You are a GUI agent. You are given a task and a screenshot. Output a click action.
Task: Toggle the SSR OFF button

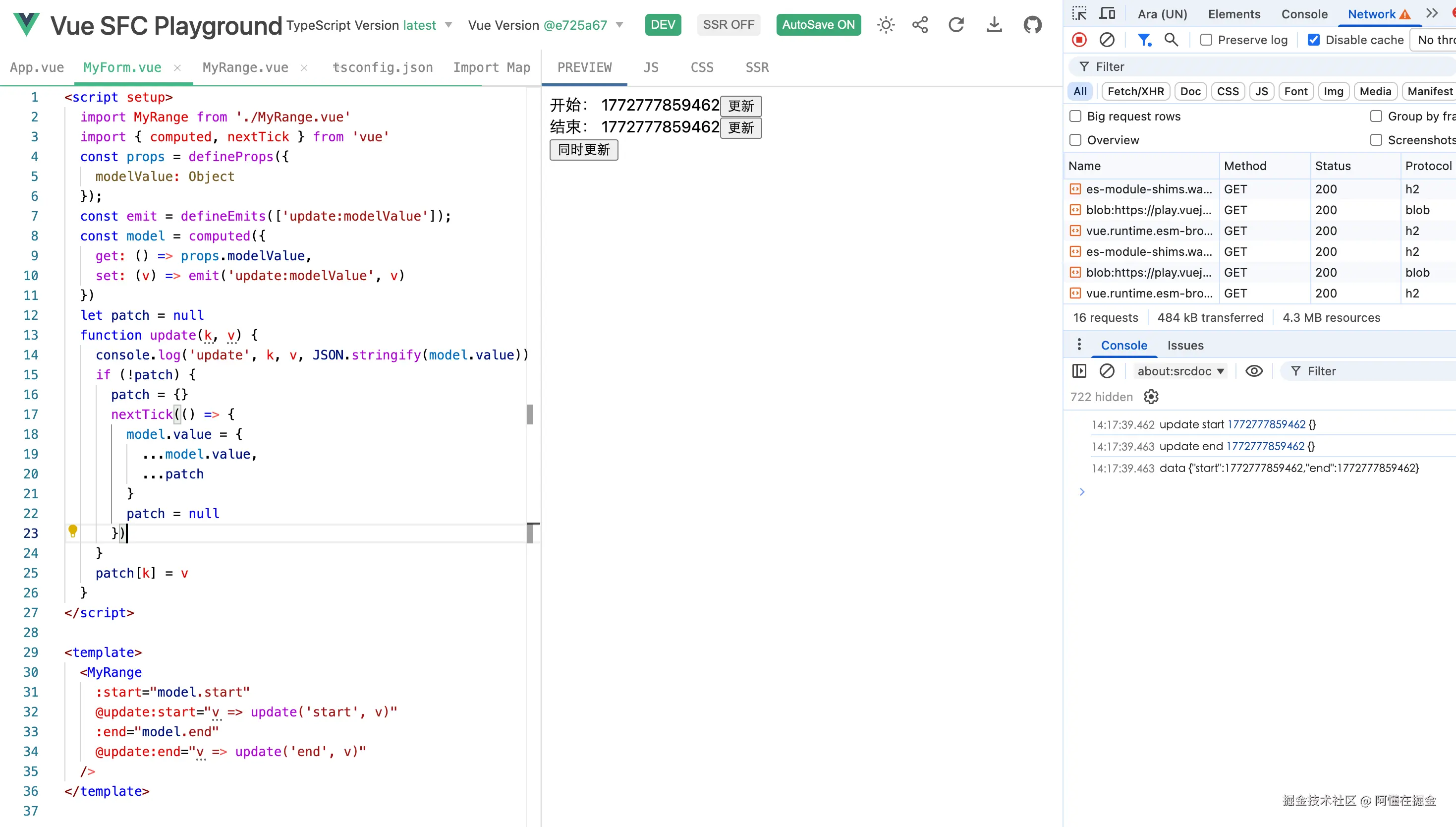(x=728, y=25)
